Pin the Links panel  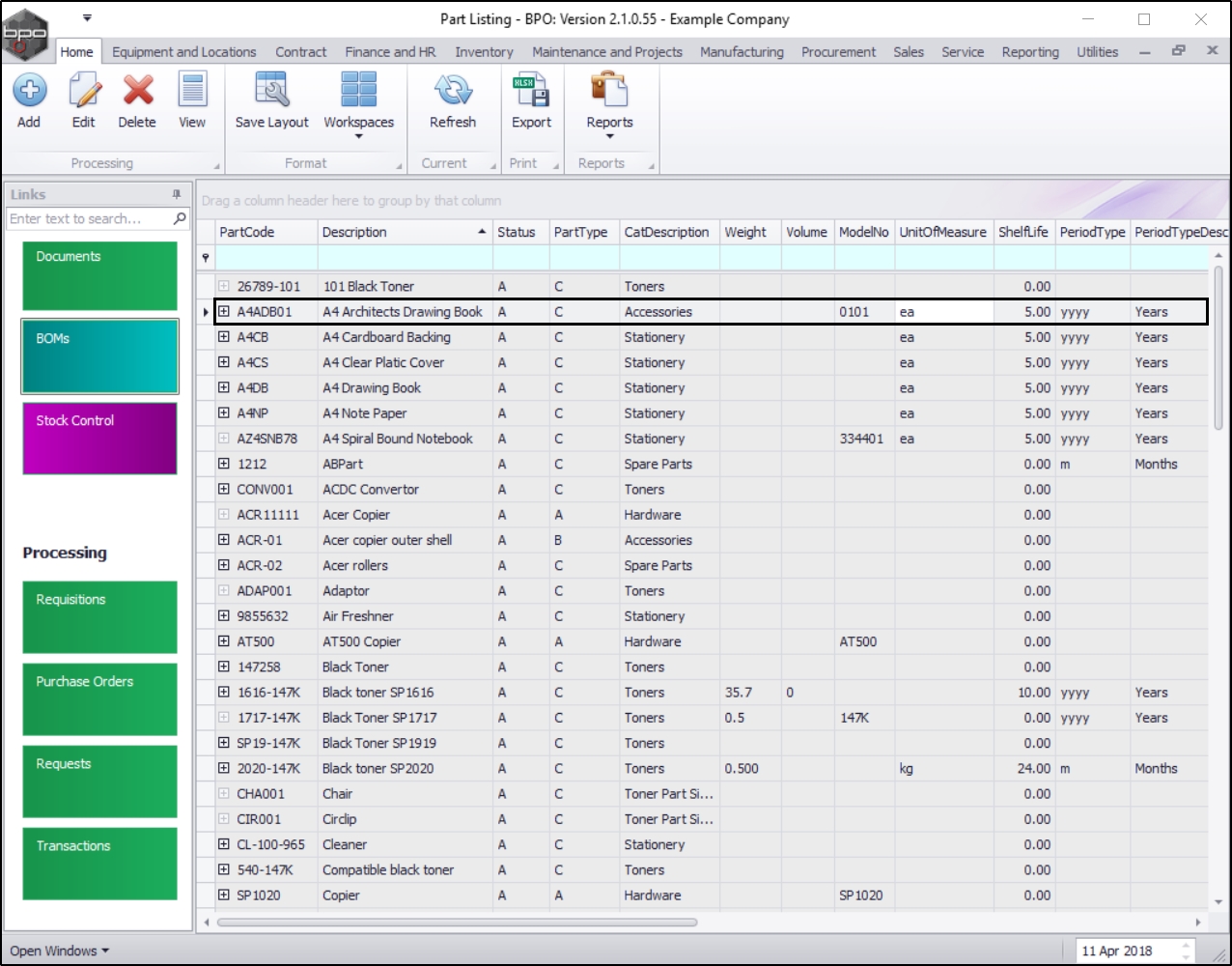[176, 194]
